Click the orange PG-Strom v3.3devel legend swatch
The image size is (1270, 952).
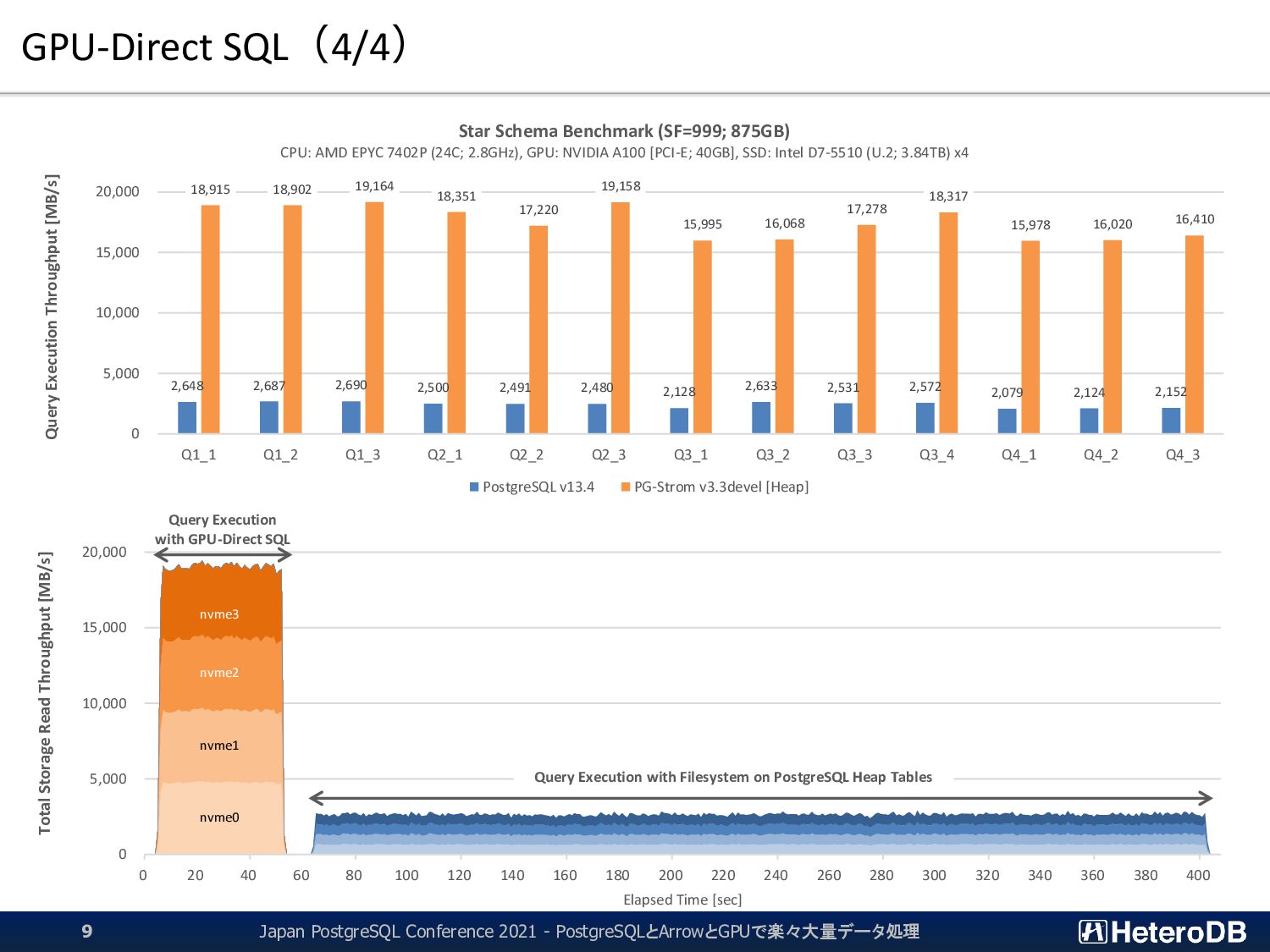pos(626,487)
